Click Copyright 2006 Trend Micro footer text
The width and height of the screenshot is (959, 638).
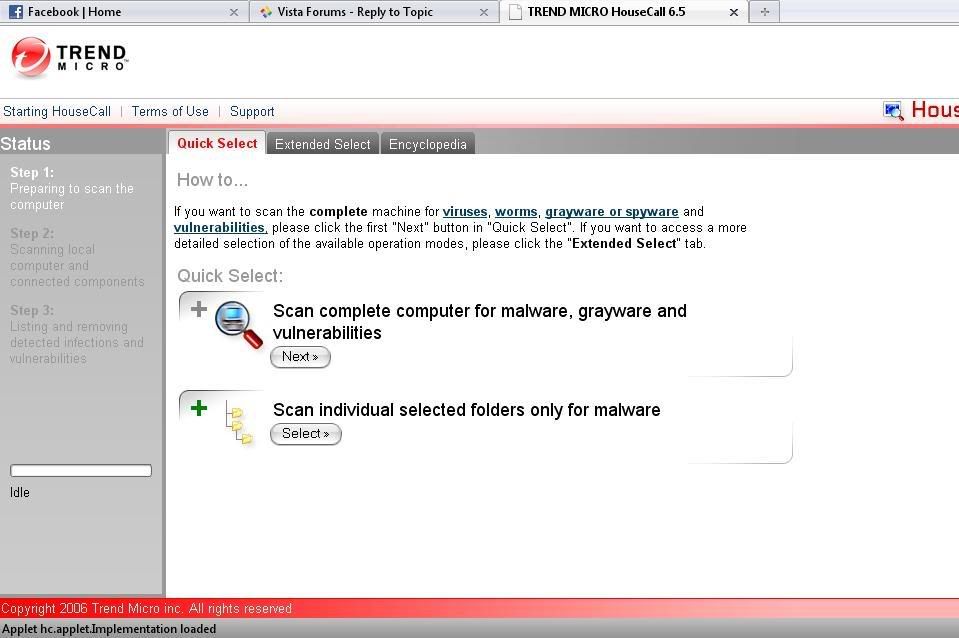(x=146, y=609)
